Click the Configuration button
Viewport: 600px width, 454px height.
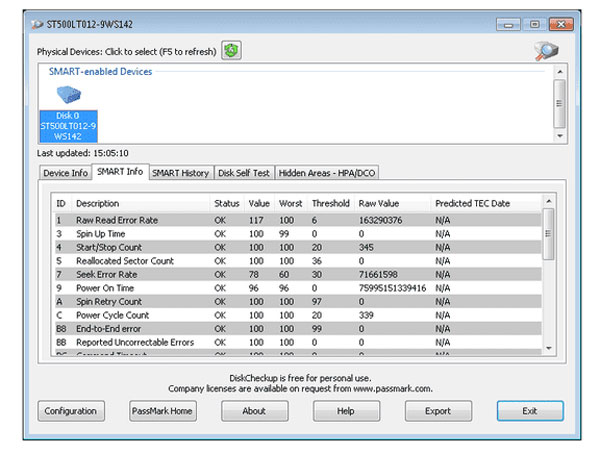pyautogui.click(x=71, y=411)
